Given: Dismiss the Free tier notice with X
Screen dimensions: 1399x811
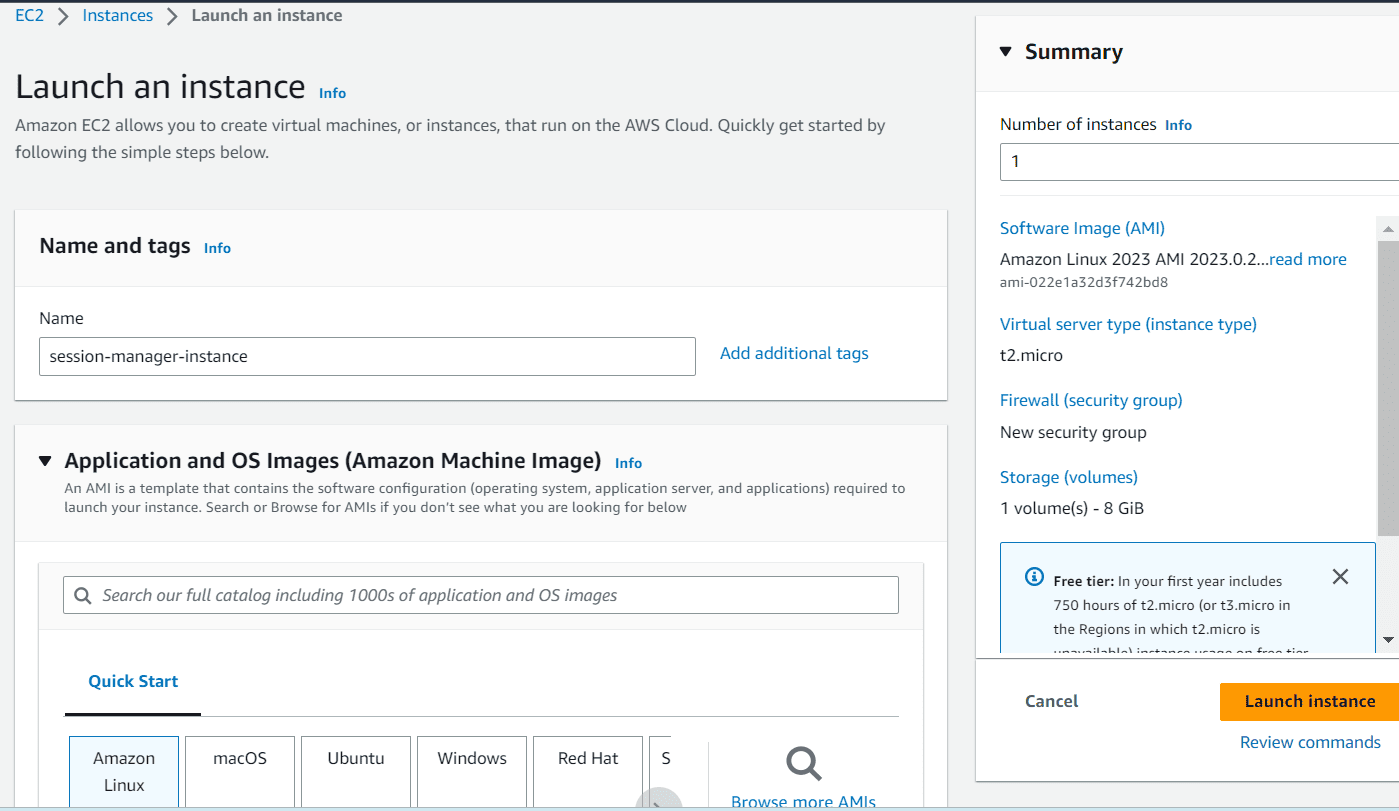Looking at the screenshot, I should click(1341, 577).
